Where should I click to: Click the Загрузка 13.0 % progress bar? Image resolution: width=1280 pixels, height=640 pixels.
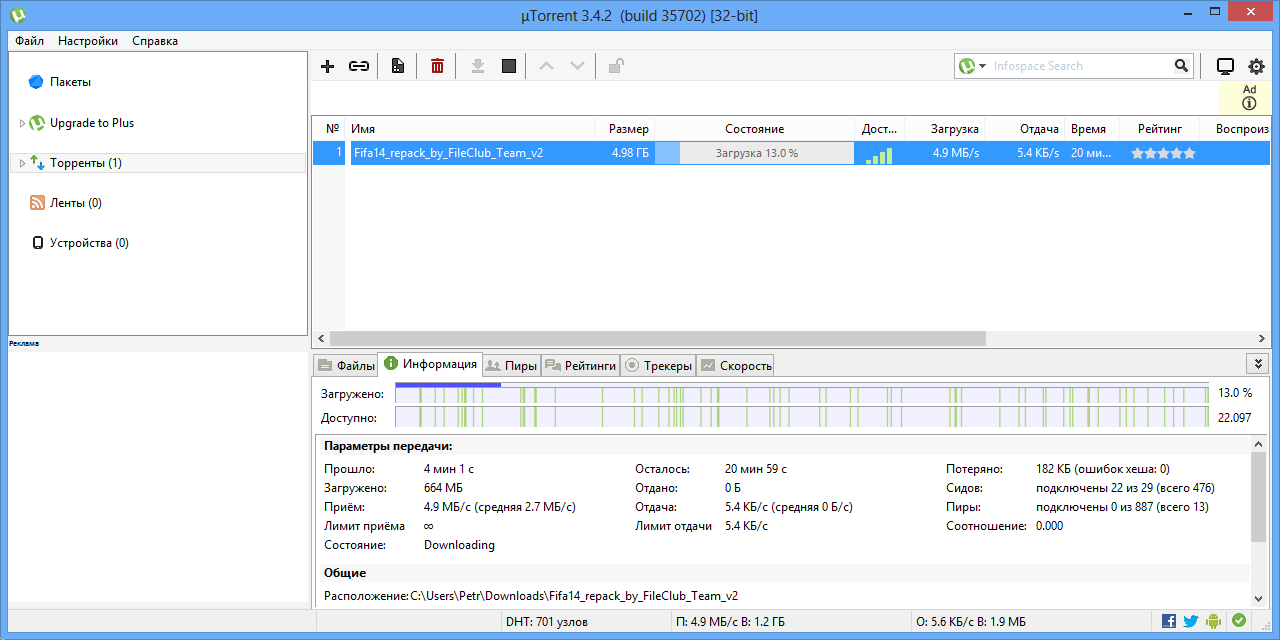(755, 153)
